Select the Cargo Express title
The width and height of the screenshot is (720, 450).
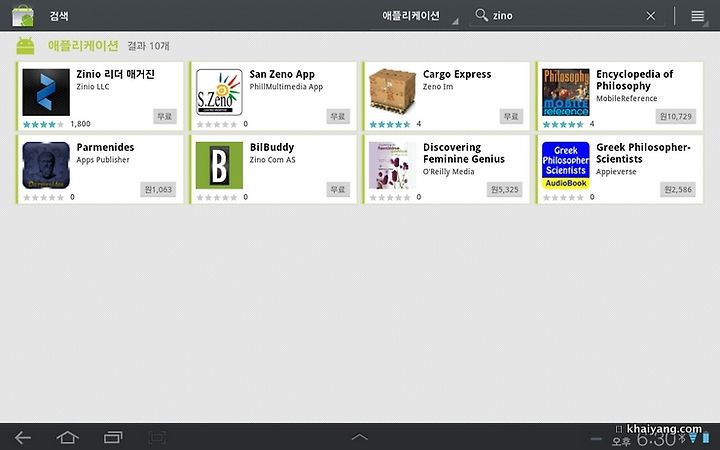(x=457, y=74)
